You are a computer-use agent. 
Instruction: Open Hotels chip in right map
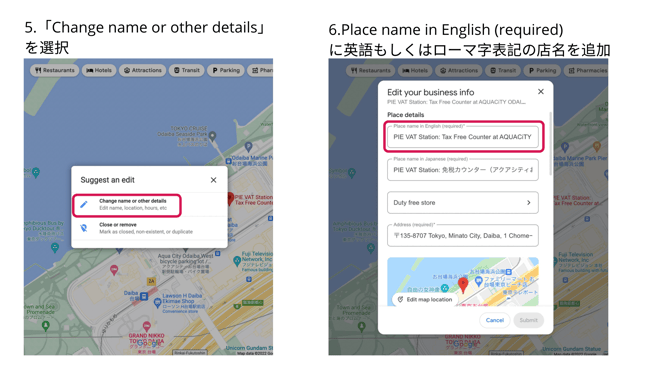tap(415, 70)
